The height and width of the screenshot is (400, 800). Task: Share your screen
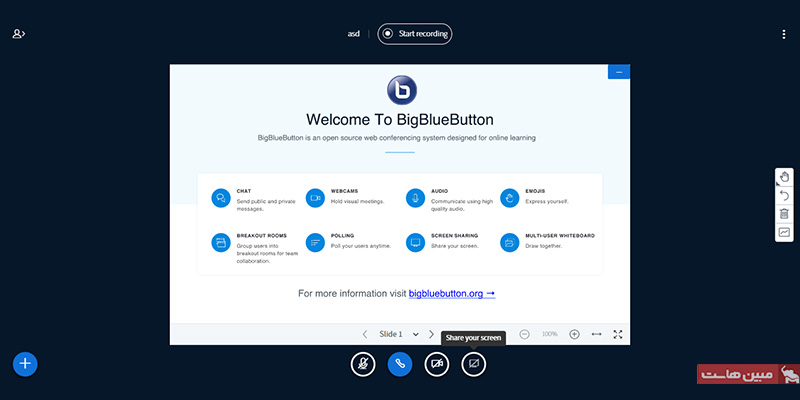(x=474, y=364)
